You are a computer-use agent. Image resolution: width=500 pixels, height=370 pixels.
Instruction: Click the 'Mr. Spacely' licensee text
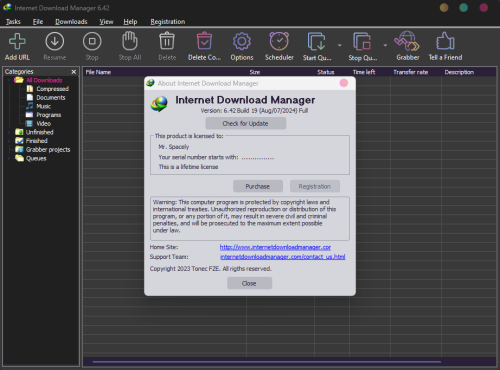(x=174, y=147)
